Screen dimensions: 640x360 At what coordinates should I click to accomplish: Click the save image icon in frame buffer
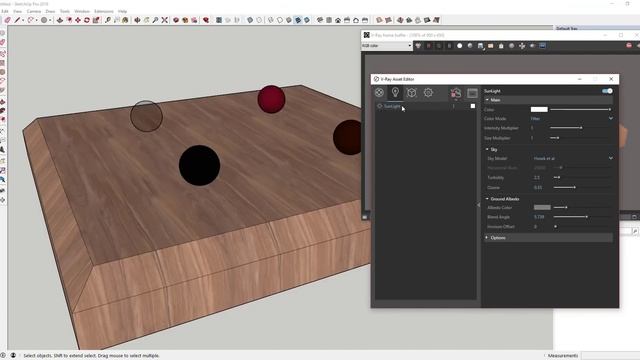480,46
